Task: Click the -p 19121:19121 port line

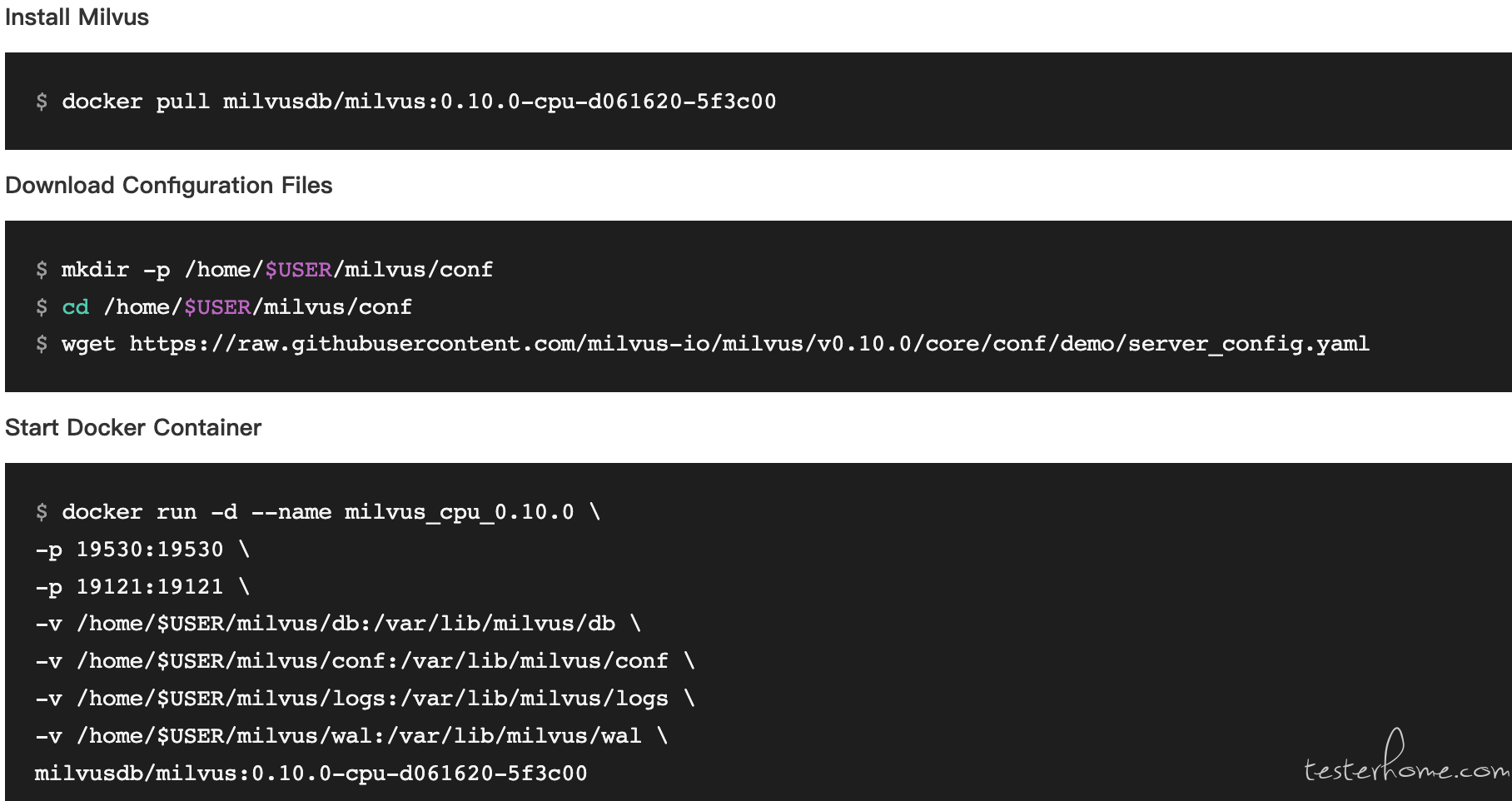Action: point(142,587)
